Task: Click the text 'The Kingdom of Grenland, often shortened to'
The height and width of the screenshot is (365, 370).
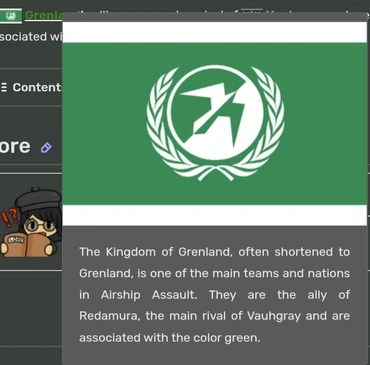Action: 214,252
